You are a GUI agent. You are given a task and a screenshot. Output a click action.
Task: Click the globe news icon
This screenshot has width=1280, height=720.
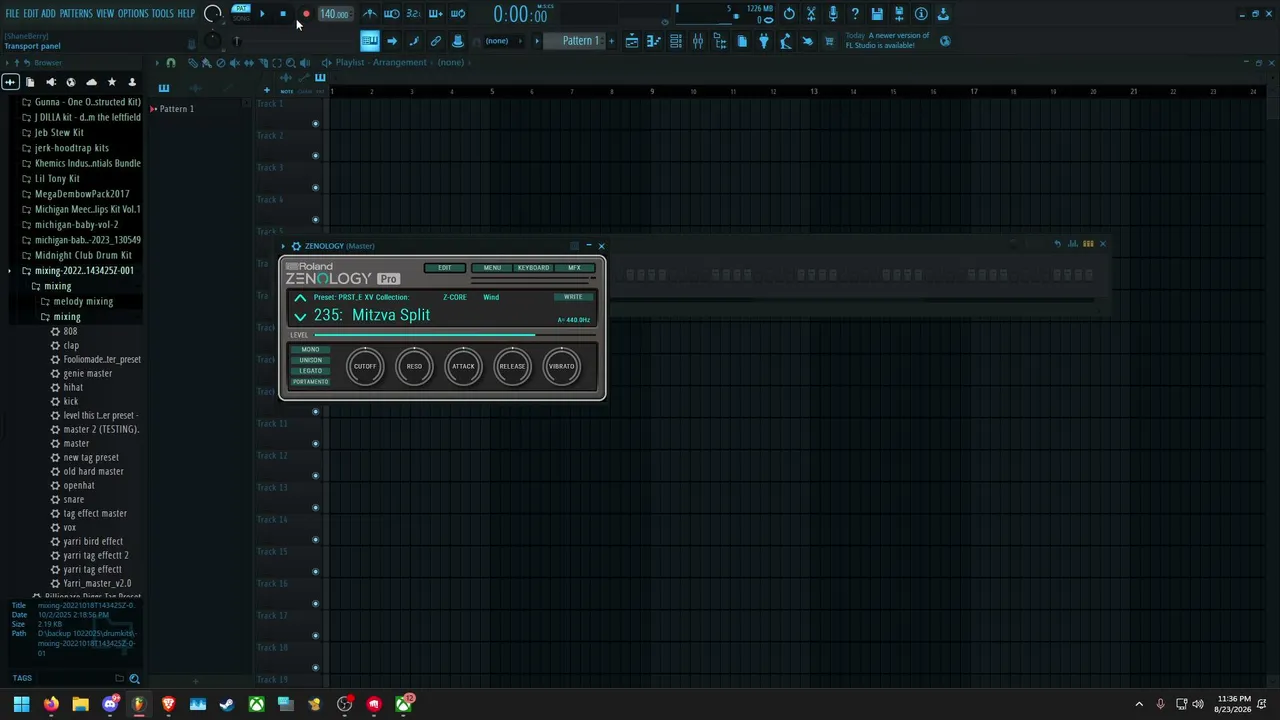pyautogui.click(x=945, y=41)
